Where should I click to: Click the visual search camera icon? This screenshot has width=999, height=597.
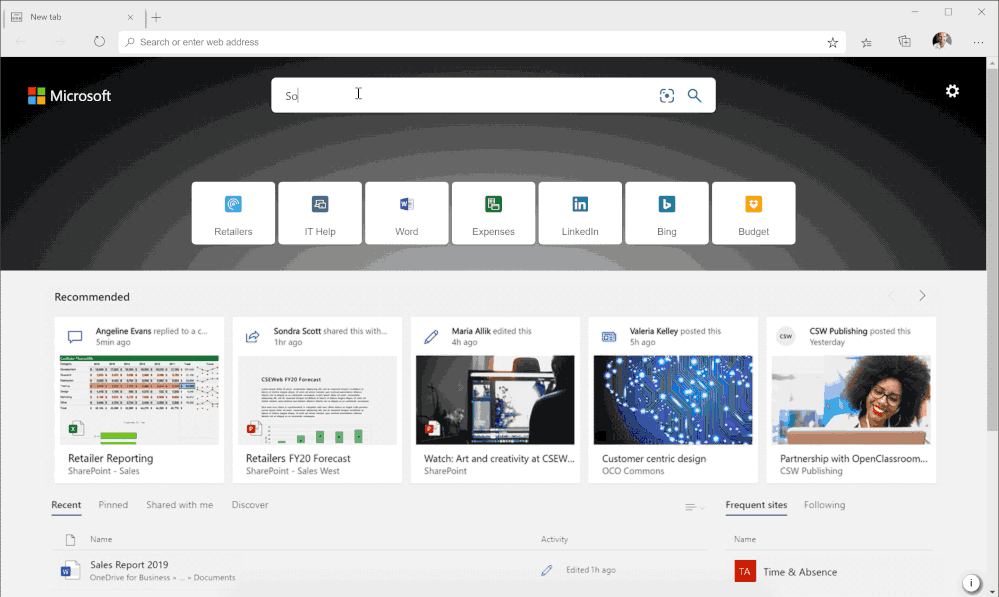(666, 96)
